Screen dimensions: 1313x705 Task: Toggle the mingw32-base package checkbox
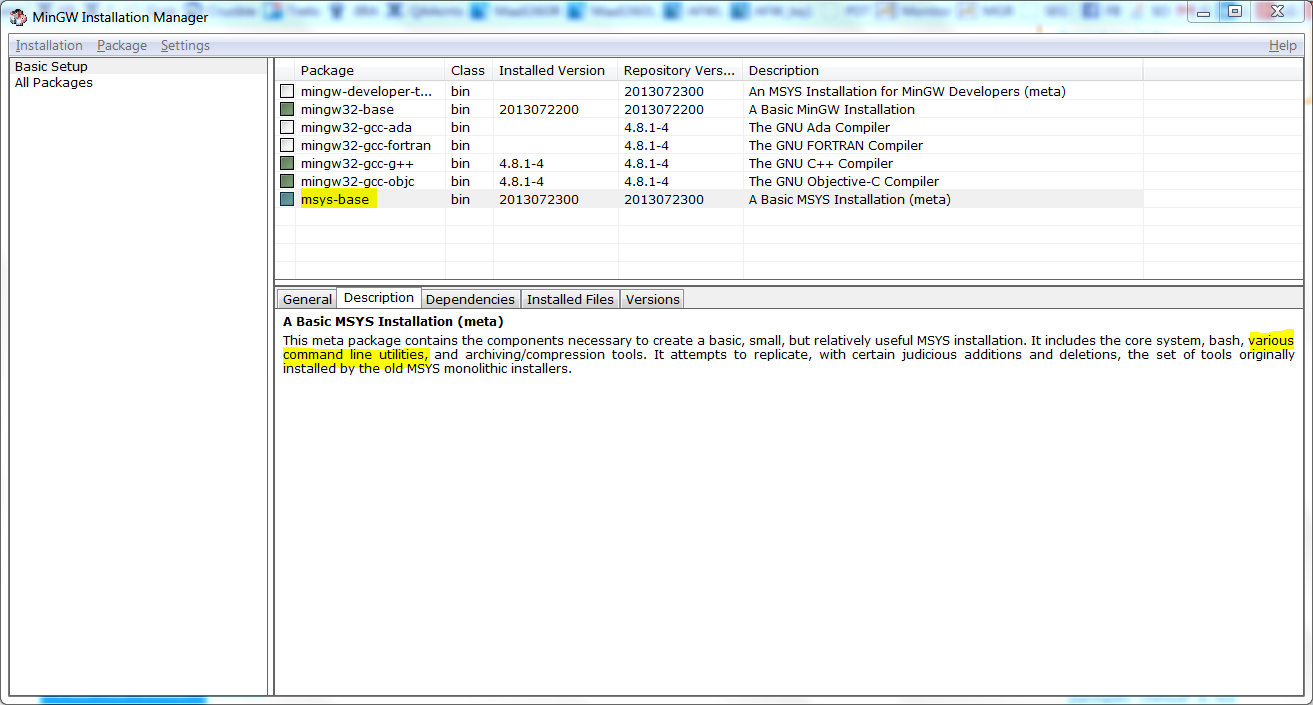click(287, 109)
